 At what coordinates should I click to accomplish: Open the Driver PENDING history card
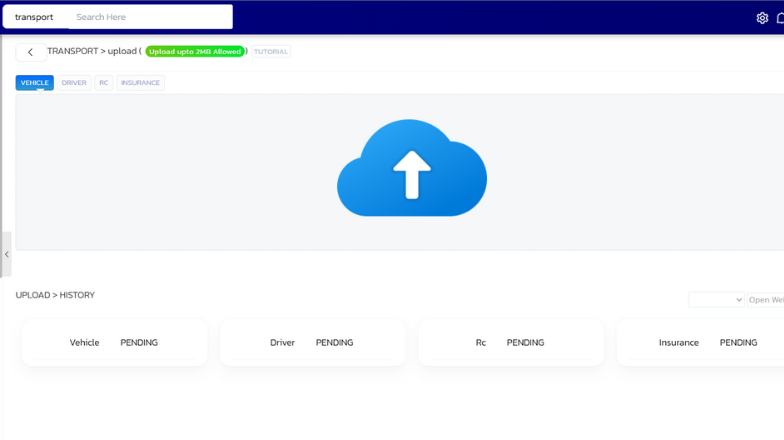point(312,342)
